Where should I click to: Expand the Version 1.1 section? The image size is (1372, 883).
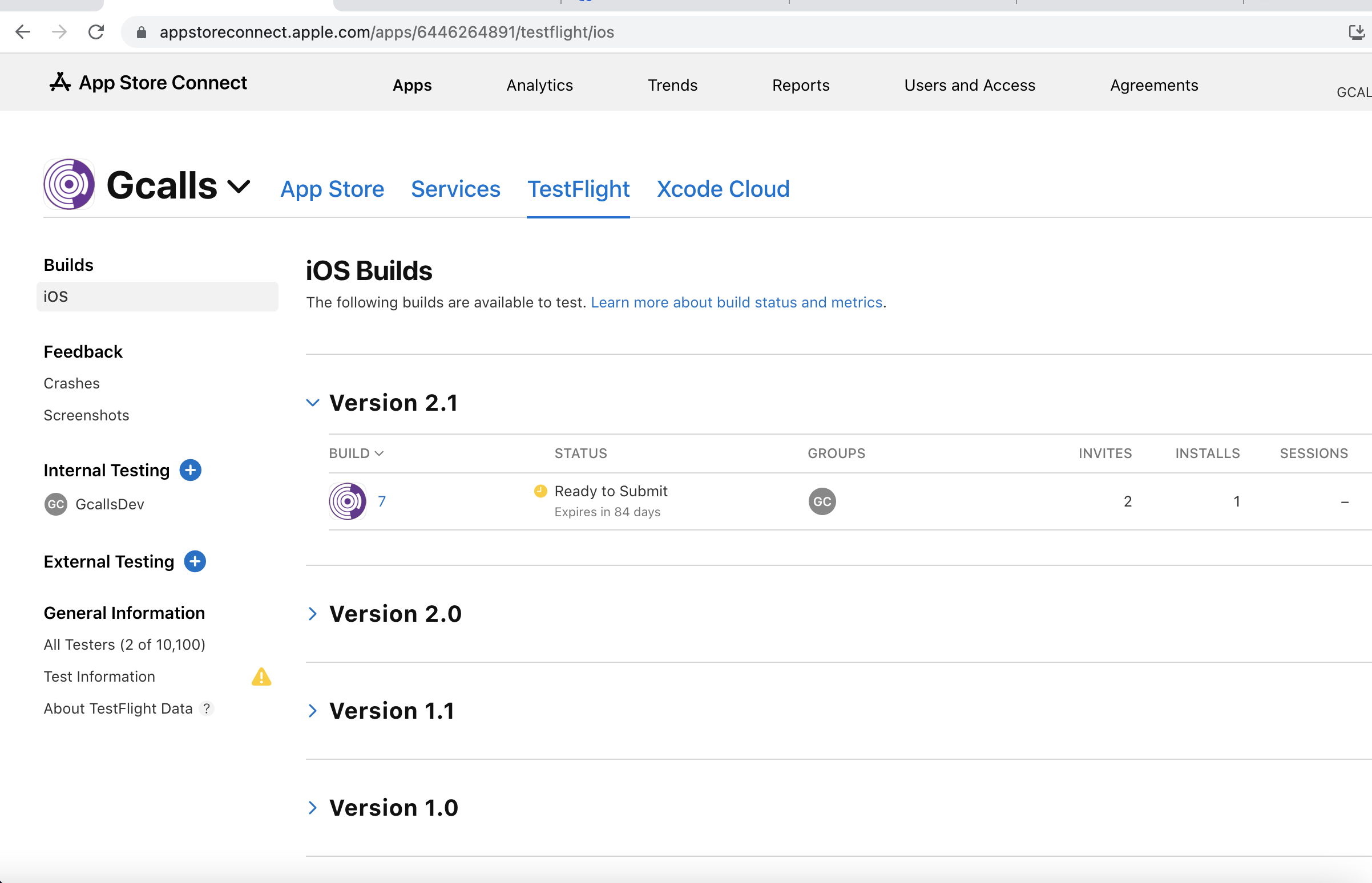tap(313, 711)
